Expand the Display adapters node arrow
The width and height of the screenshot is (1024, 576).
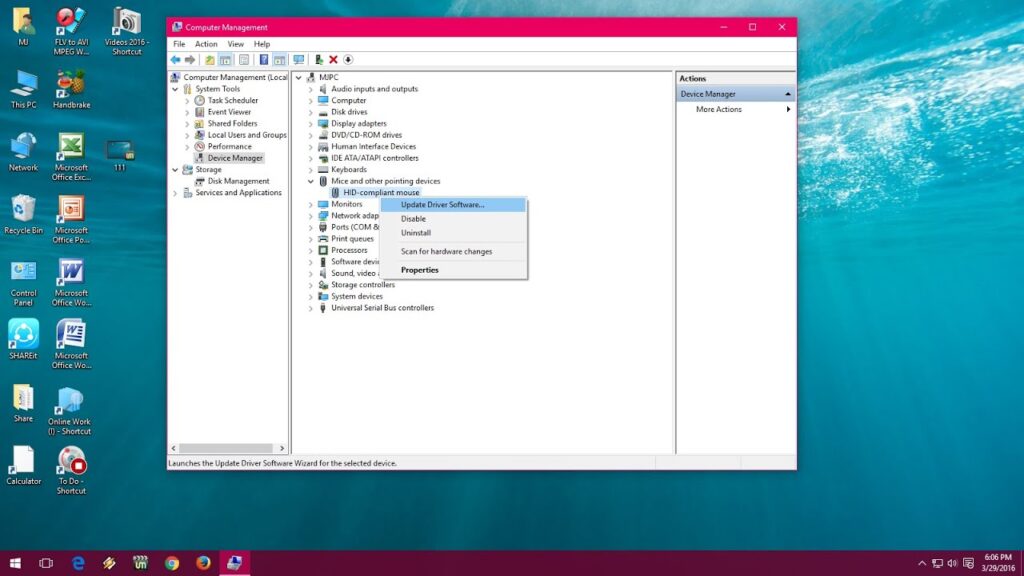[311, 123]
